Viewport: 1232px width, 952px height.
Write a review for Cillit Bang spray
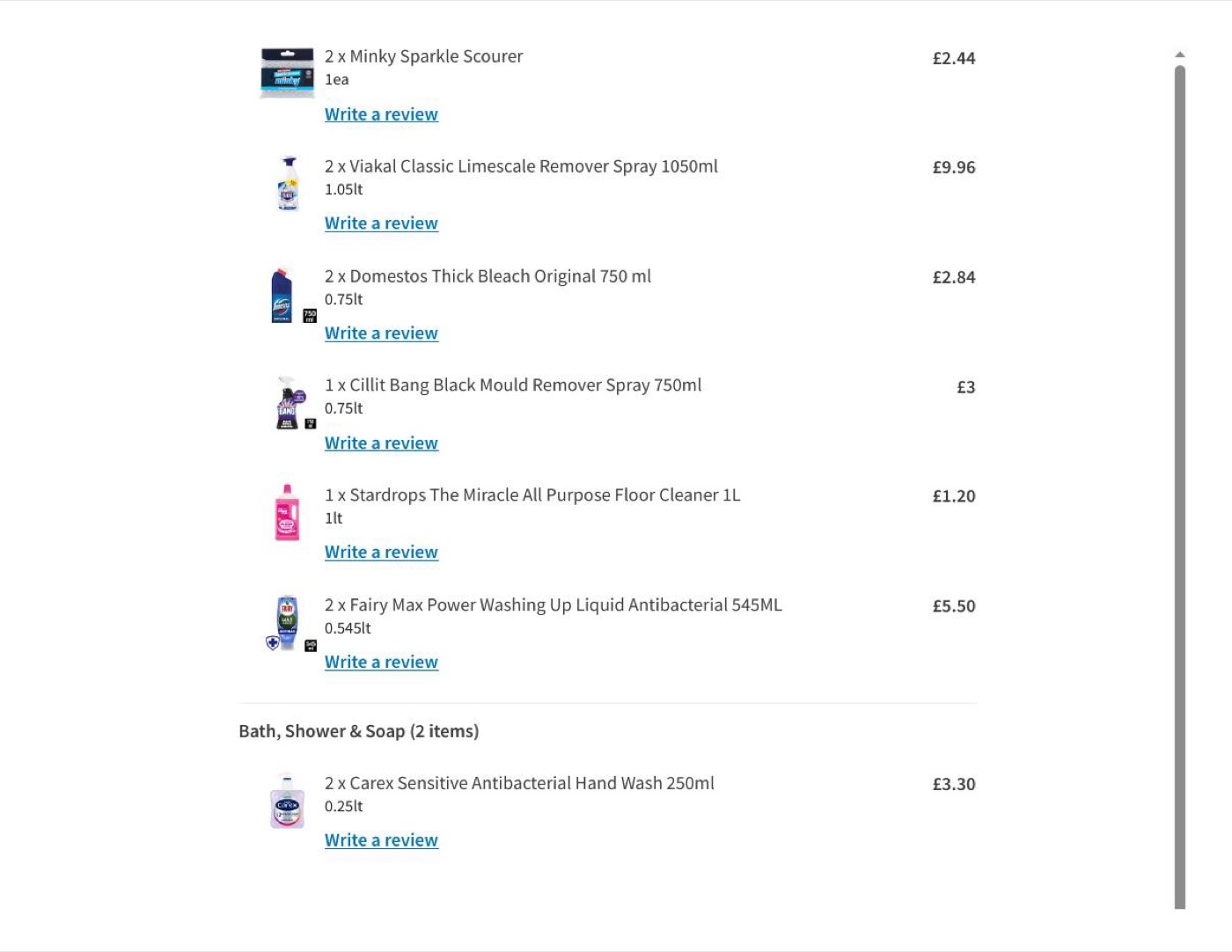click(381, 443)
